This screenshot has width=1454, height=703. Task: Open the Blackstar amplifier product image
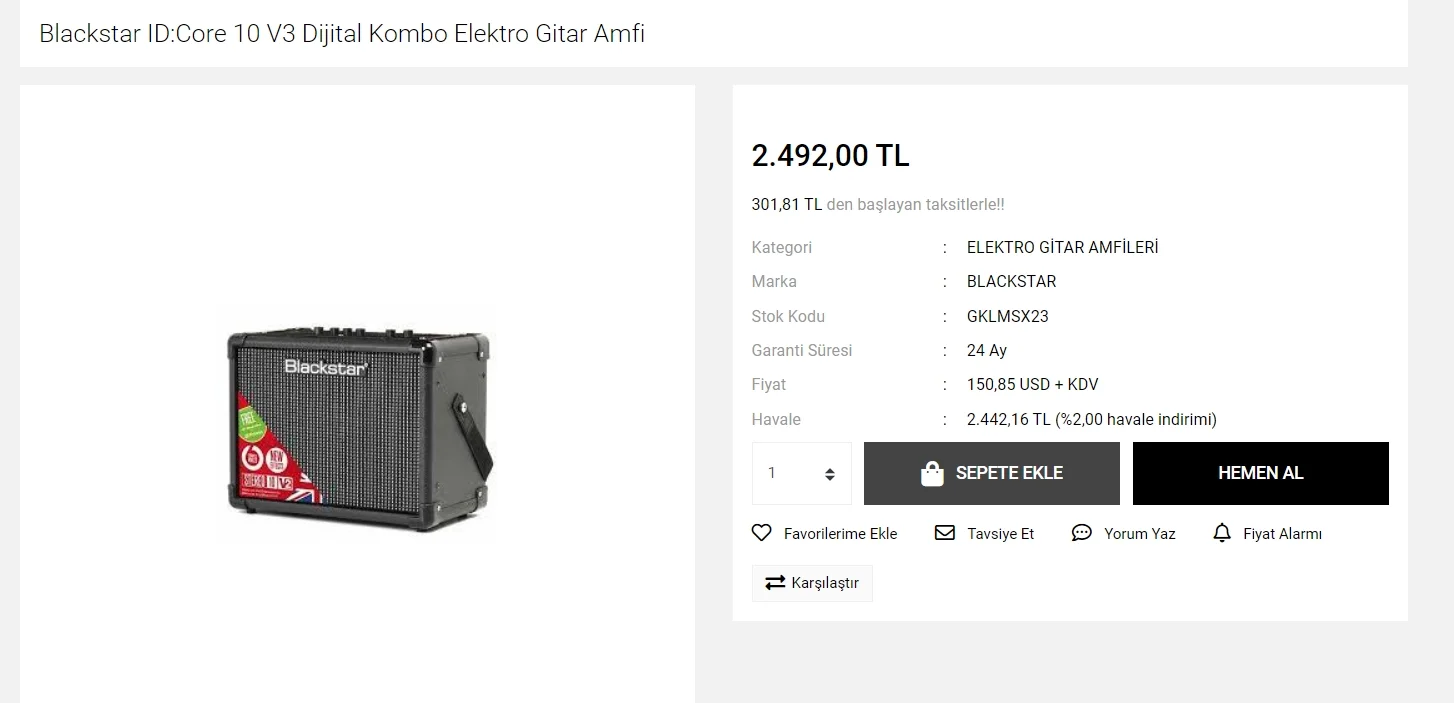coord(357,425)
